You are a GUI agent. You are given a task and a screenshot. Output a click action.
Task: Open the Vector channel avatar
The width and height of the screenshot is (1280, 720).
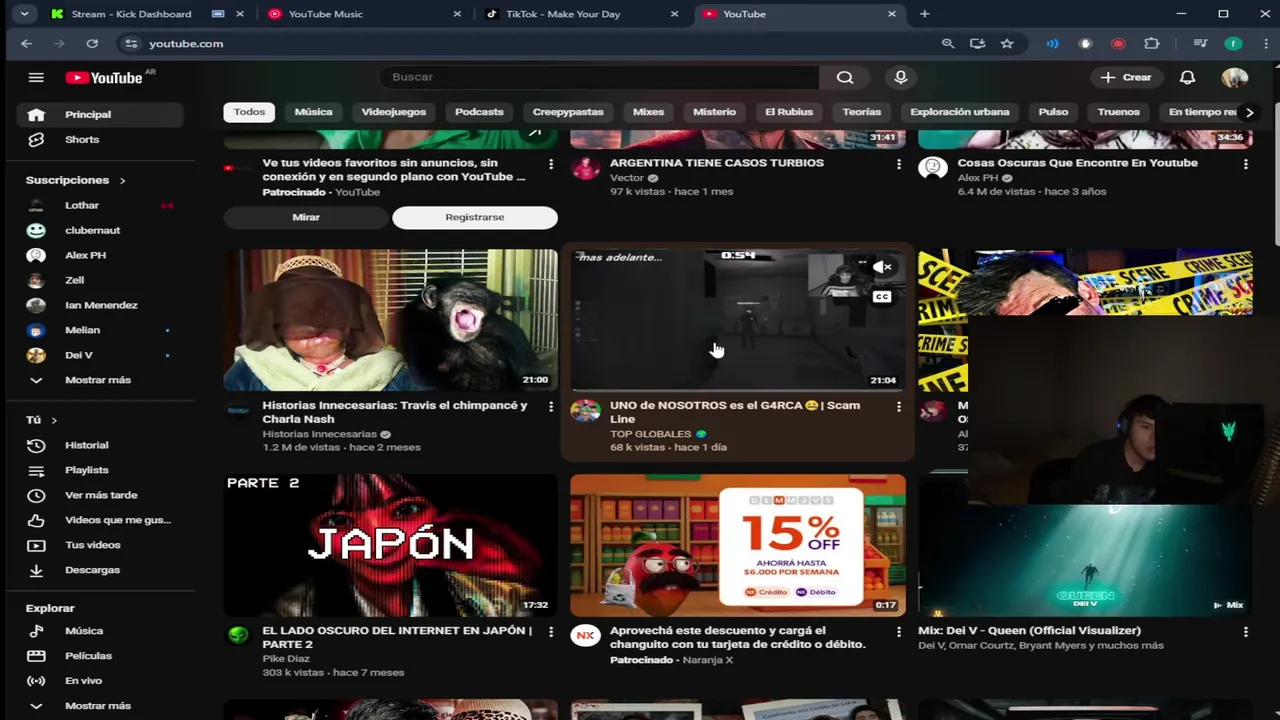coord(585,167)
